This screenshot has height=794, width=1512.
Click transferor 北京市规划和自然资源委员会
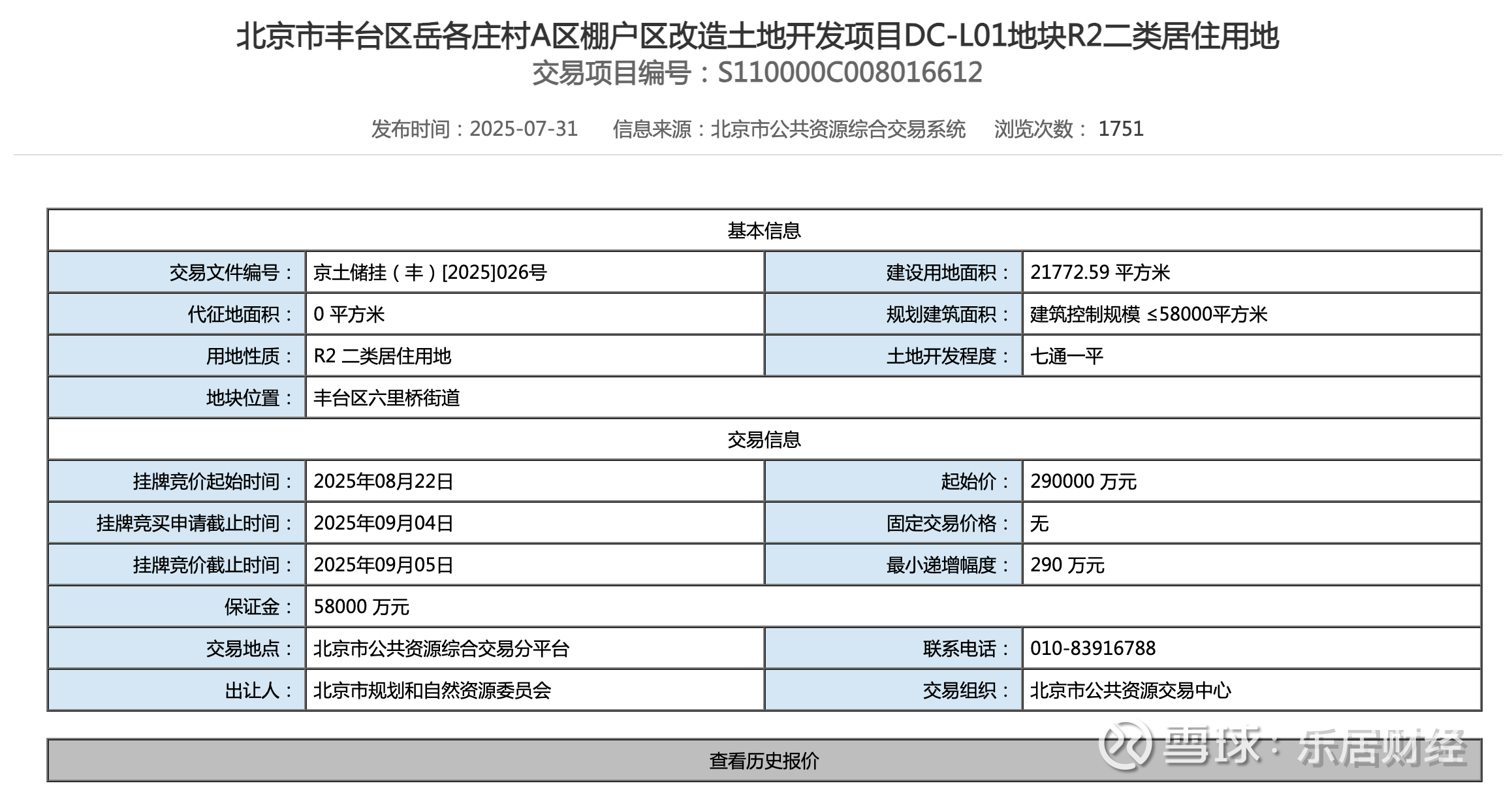coord(432,690)
